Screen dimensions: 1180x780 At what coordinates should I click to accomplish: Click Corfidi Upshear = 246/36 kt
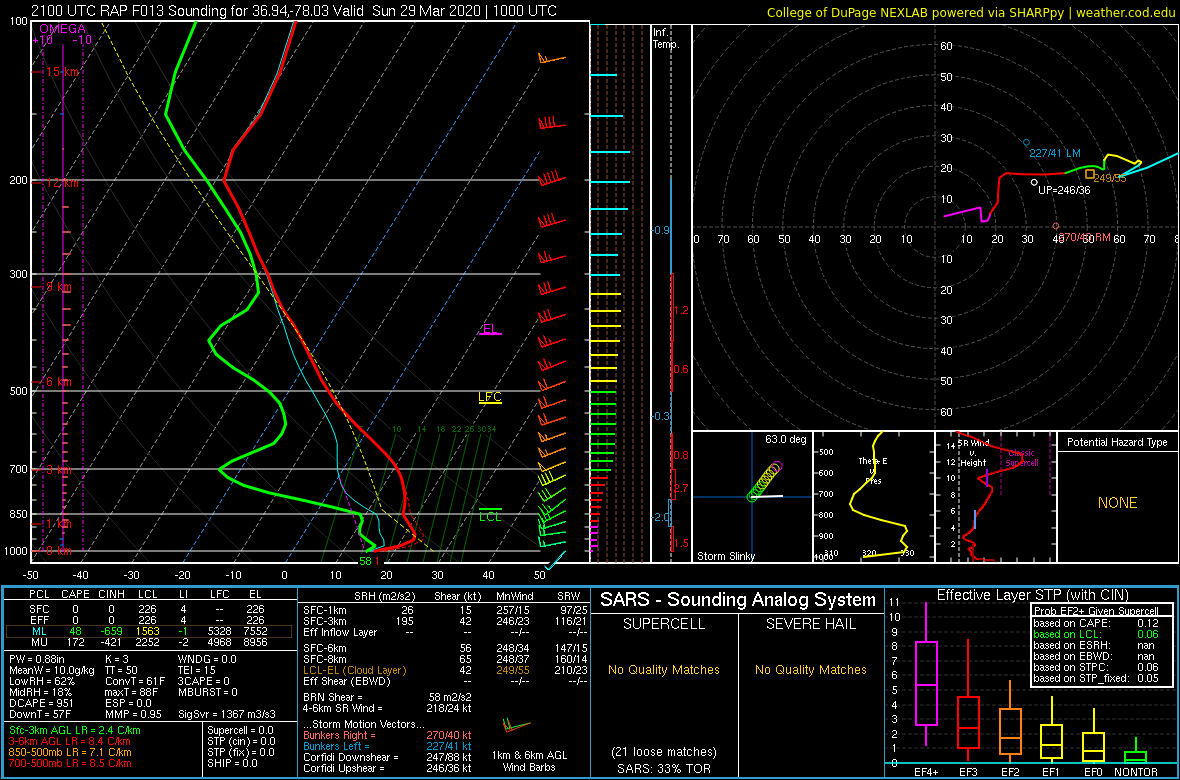(x=386, y=769)
